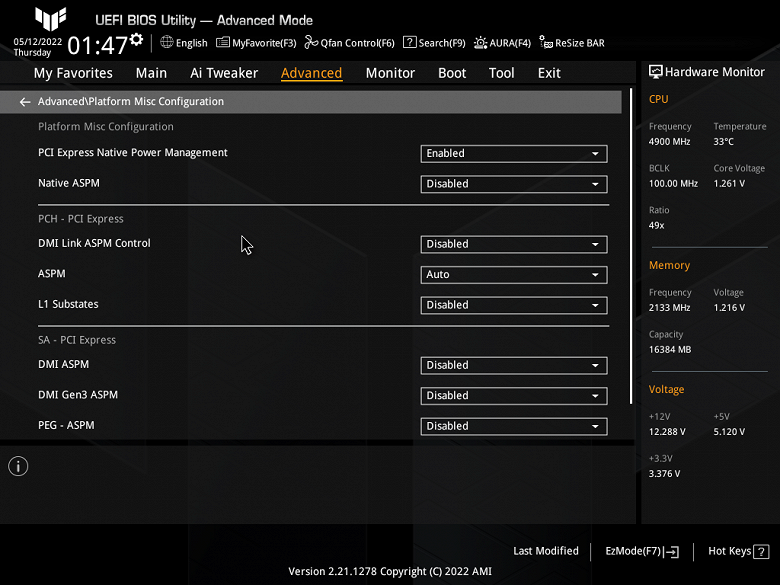Image resolution: width=780 pixels, height=585 pixels.
Task: Click the info icon at bottom left
Action: 18,466
